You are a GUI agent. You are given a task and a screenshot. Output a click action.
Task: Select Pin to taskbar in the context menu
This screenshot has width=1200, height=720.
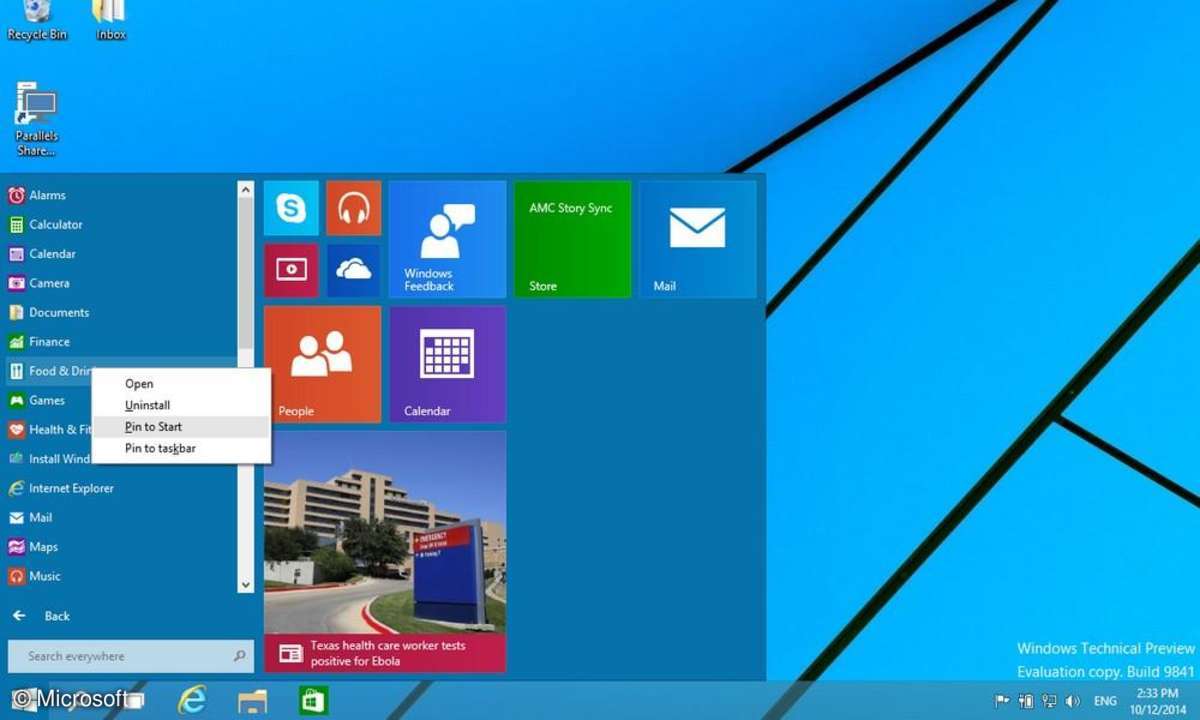(x=180, y=449)
